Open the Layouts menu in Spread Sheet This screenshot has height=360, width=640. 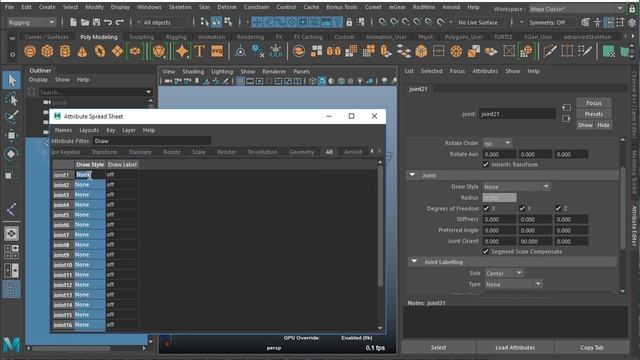(x=89, y=130)
